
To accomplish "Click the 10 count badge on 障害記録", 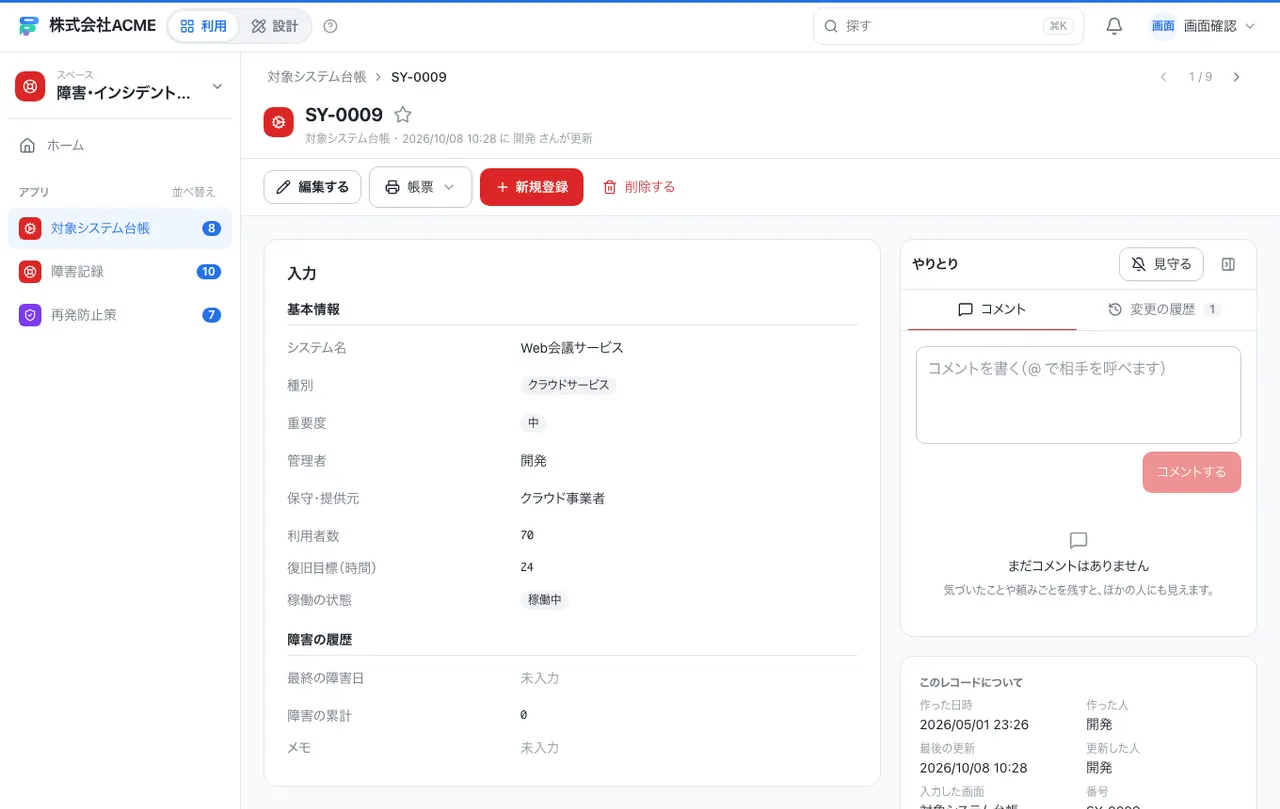I will (x=208, y=272).
